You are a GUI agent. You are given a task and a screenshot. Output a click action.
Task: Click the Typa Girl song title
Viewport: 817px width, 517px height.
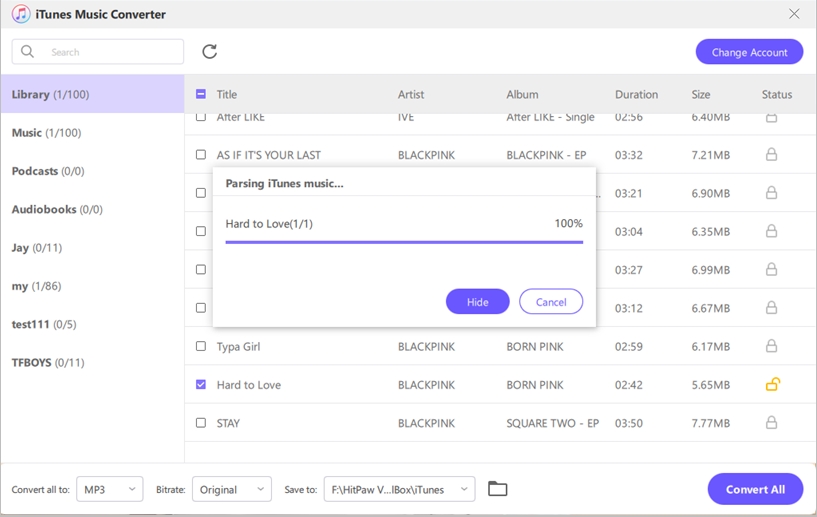click(238, 347)
